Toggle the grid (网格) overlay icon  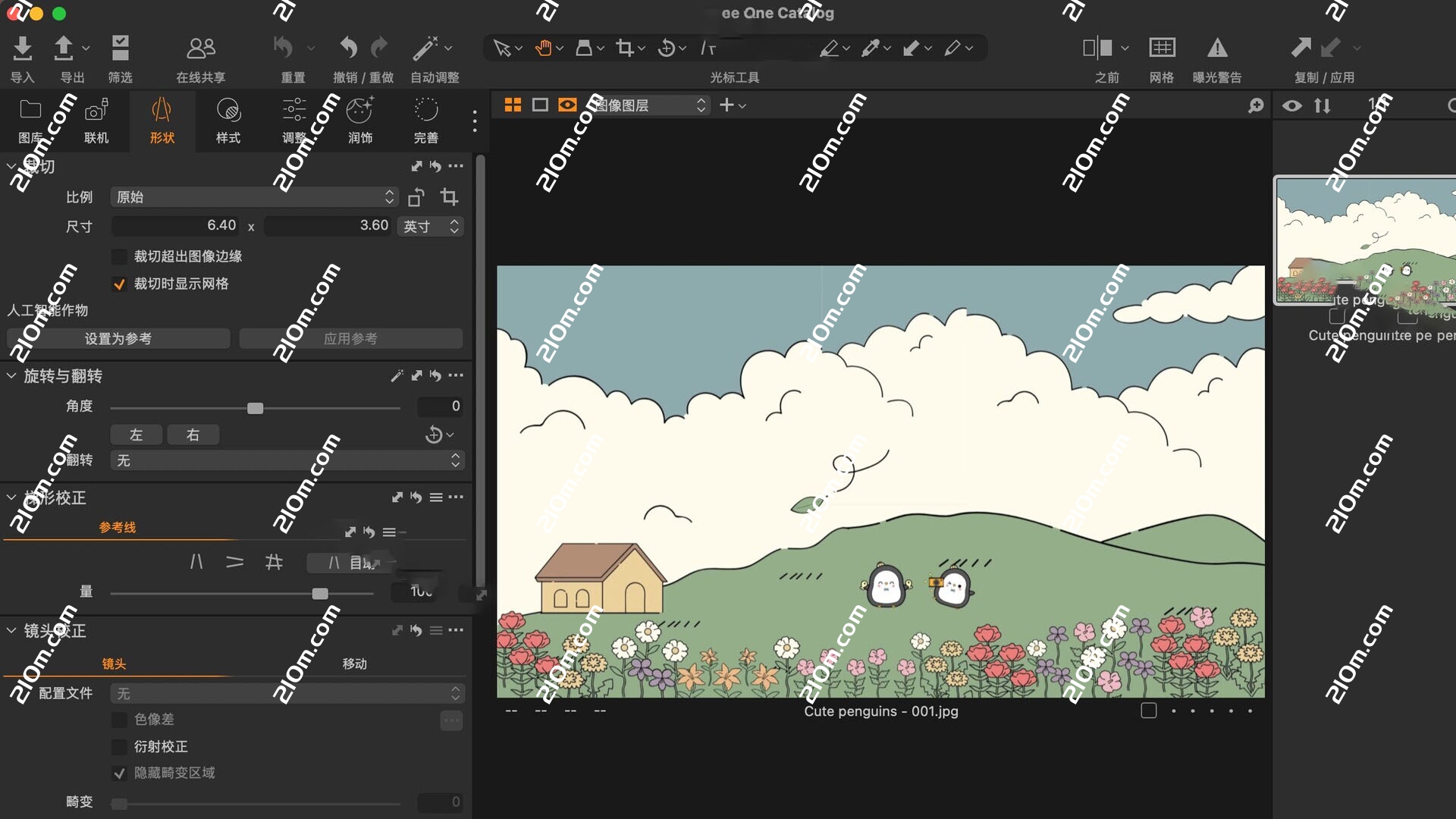point(1162,49)
